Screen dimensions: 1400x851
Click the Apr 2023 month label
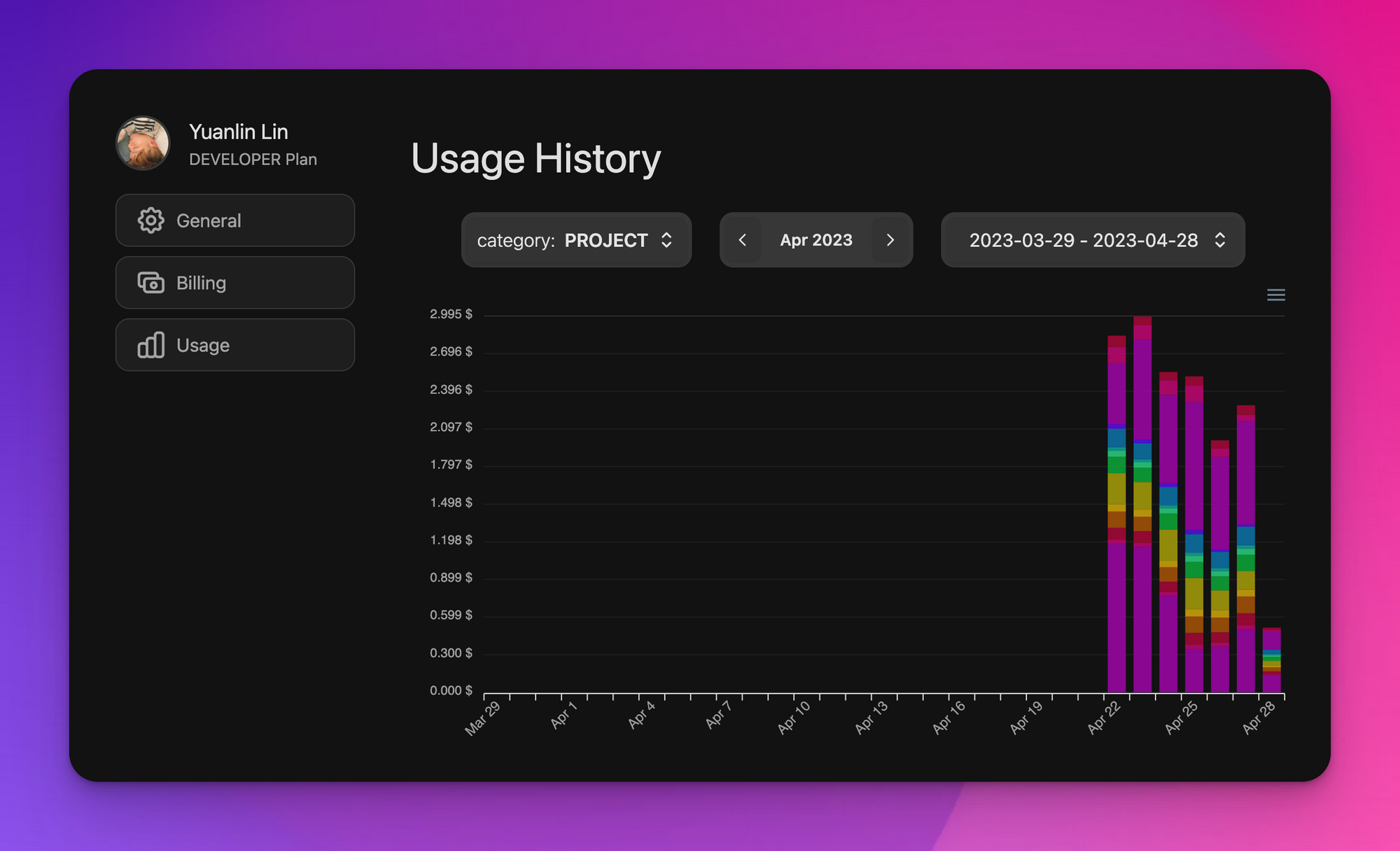pyautogui.click(x=816, y=240)
